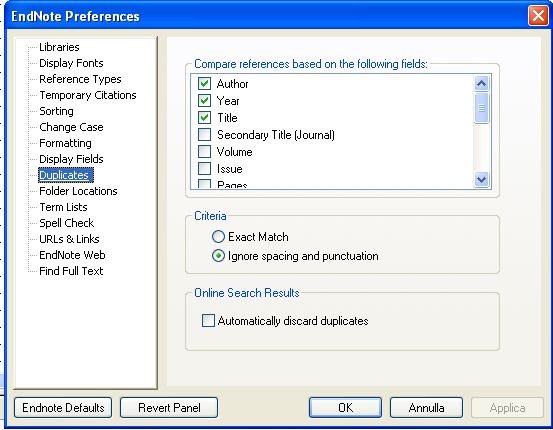This screenshot has width=553, height=430.
Task: Open the Libraries preferences panel
Action: point(59,47)
